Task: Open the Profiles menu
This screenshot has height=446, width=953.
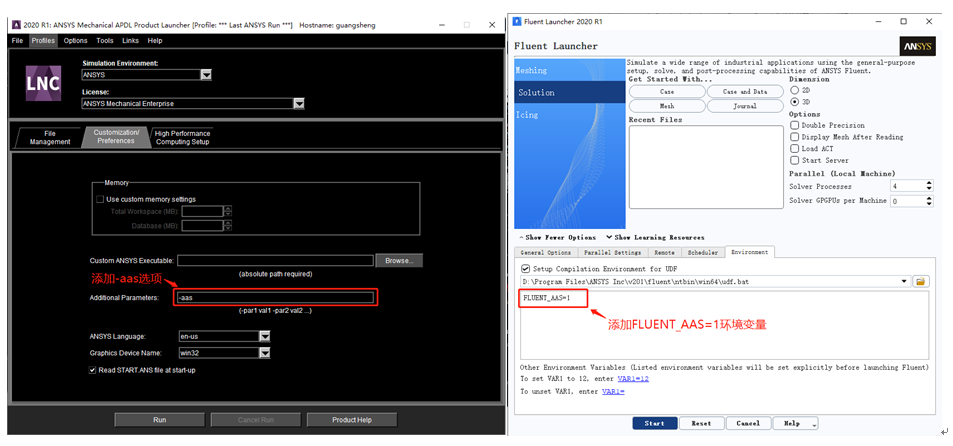Action: (43, 41)
